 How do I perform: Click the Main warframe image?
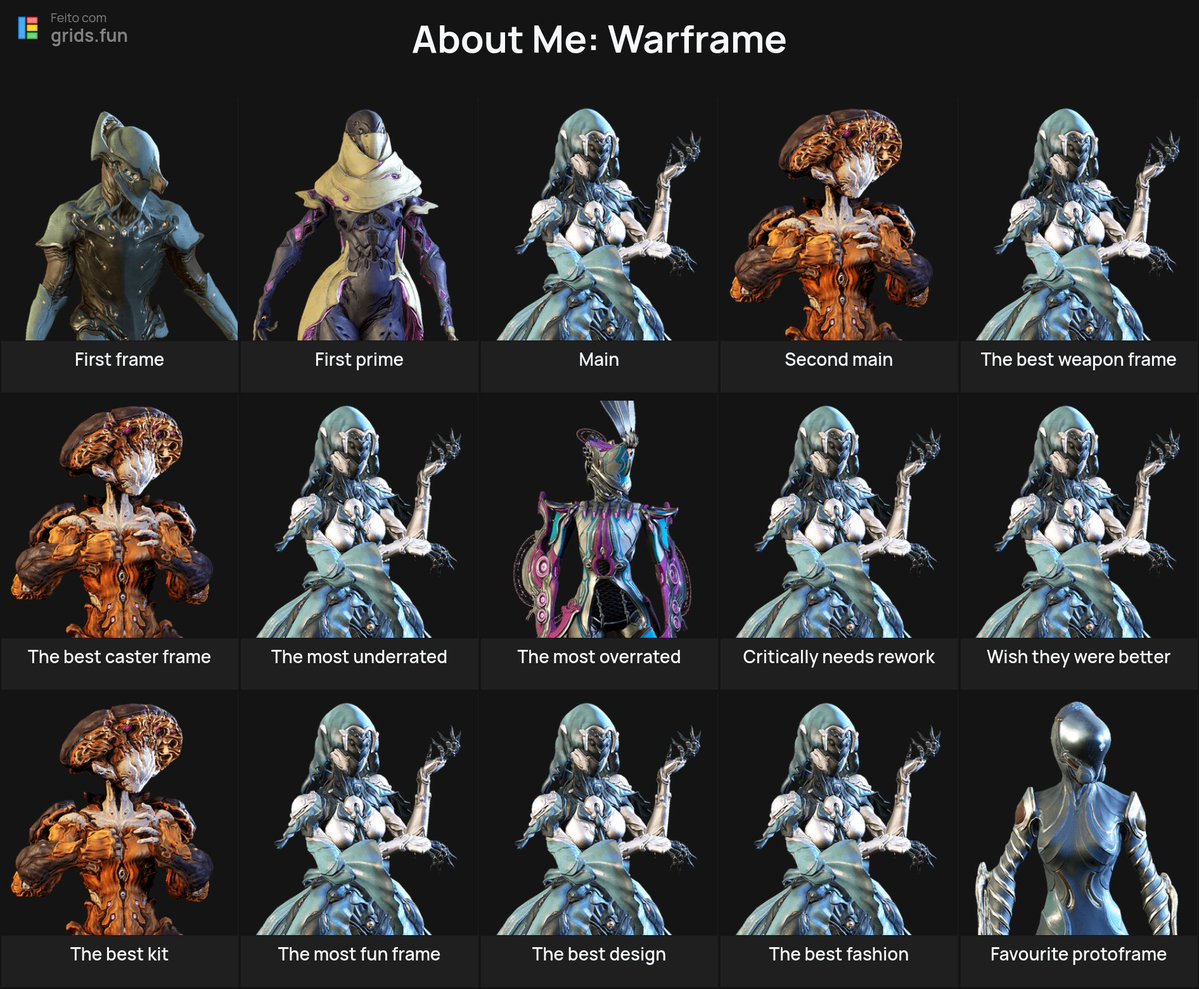click(x=599, y=220)
